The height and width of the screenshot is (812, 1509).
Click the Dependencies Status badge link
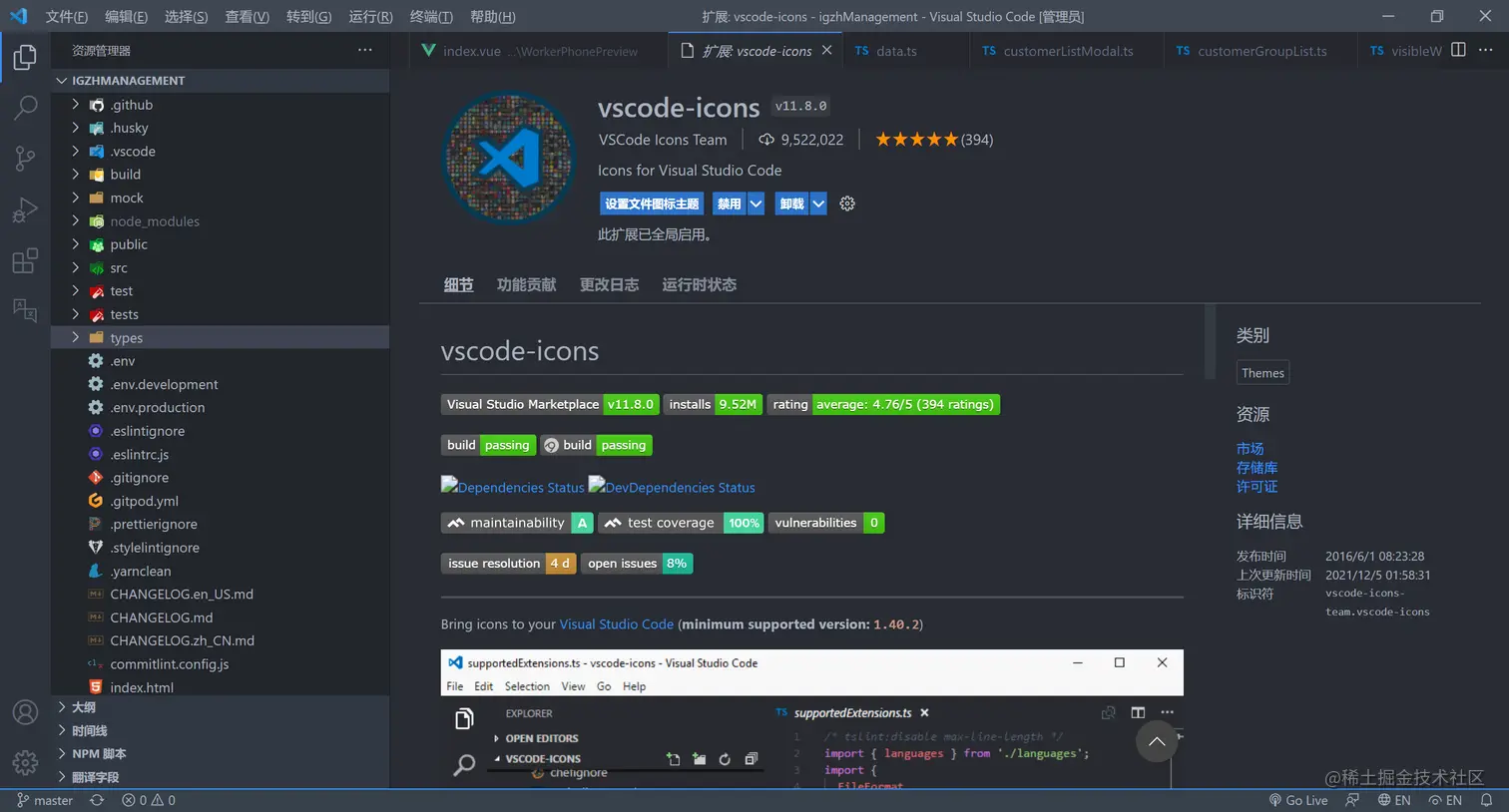(x=513, y=487)
